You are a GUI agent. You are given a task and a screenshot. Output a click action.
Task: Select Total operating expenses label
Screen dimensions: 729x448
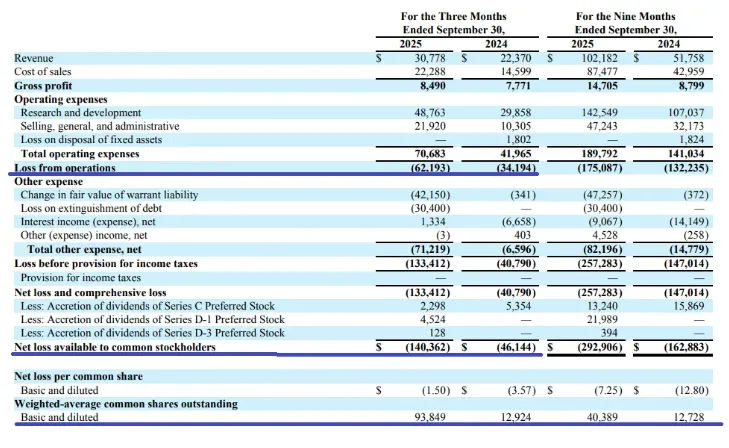point(80,153)
